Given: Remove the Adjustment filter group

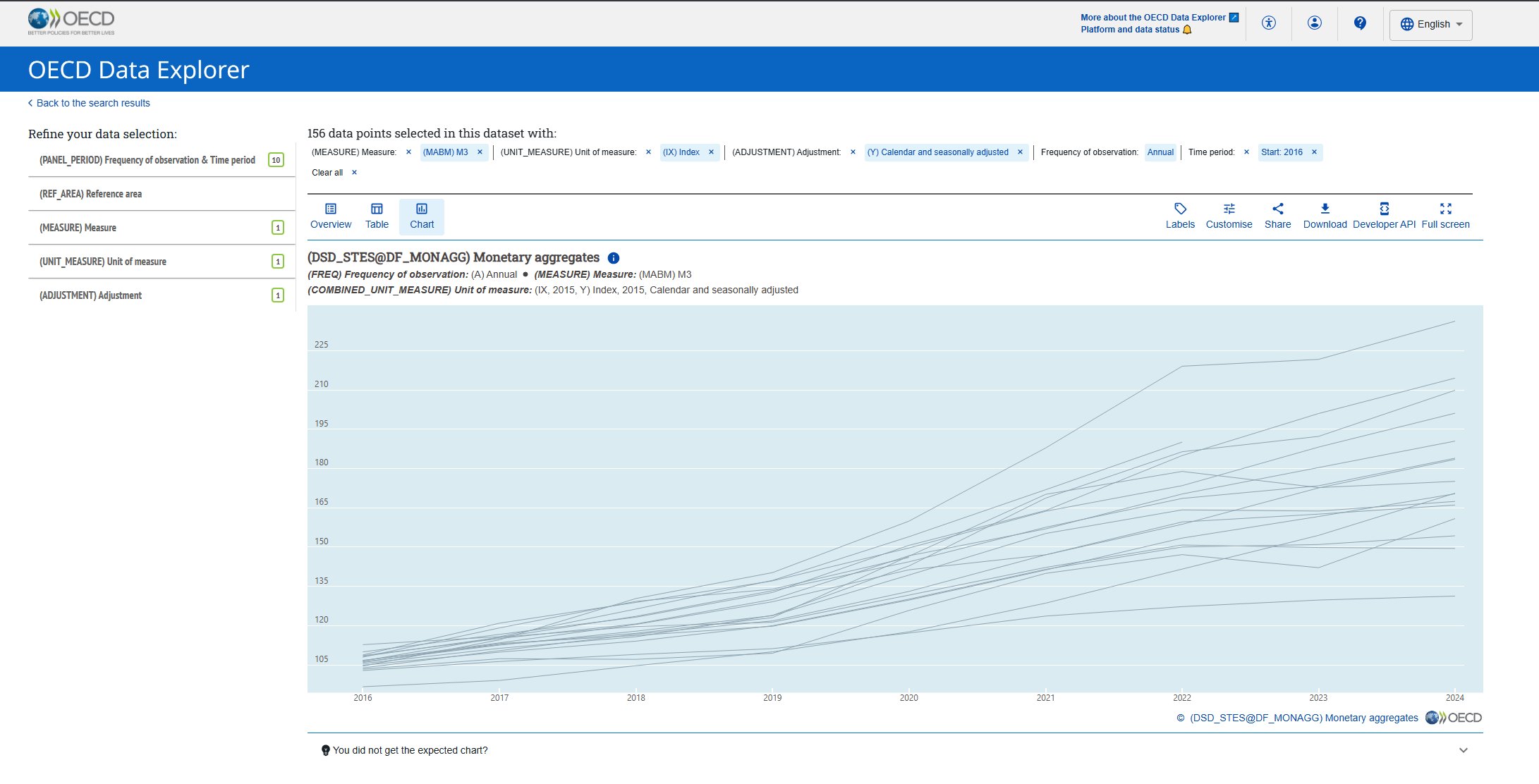Looking at the screenshot, I should [x=853, y=152].
